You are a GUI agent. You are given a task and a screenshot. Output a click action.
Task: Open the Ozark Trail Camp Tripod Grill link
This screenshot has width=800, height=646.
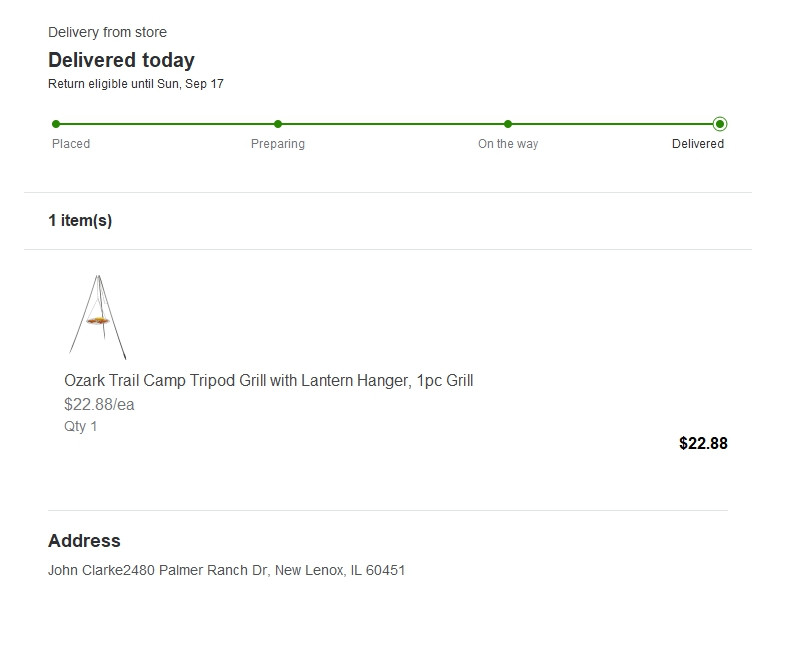tap(268, 381)
